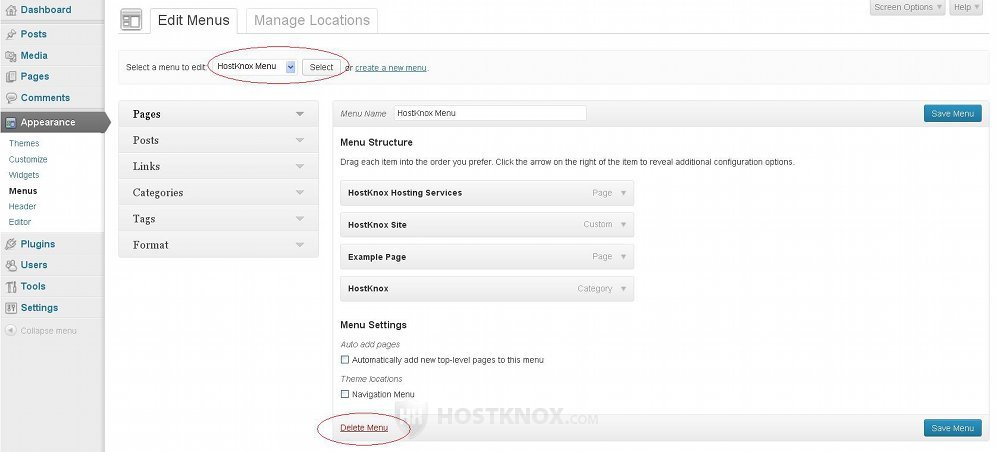Expand Example Page item arrow
The width and height of the screenshot is (996, 452).
(623, 257)
